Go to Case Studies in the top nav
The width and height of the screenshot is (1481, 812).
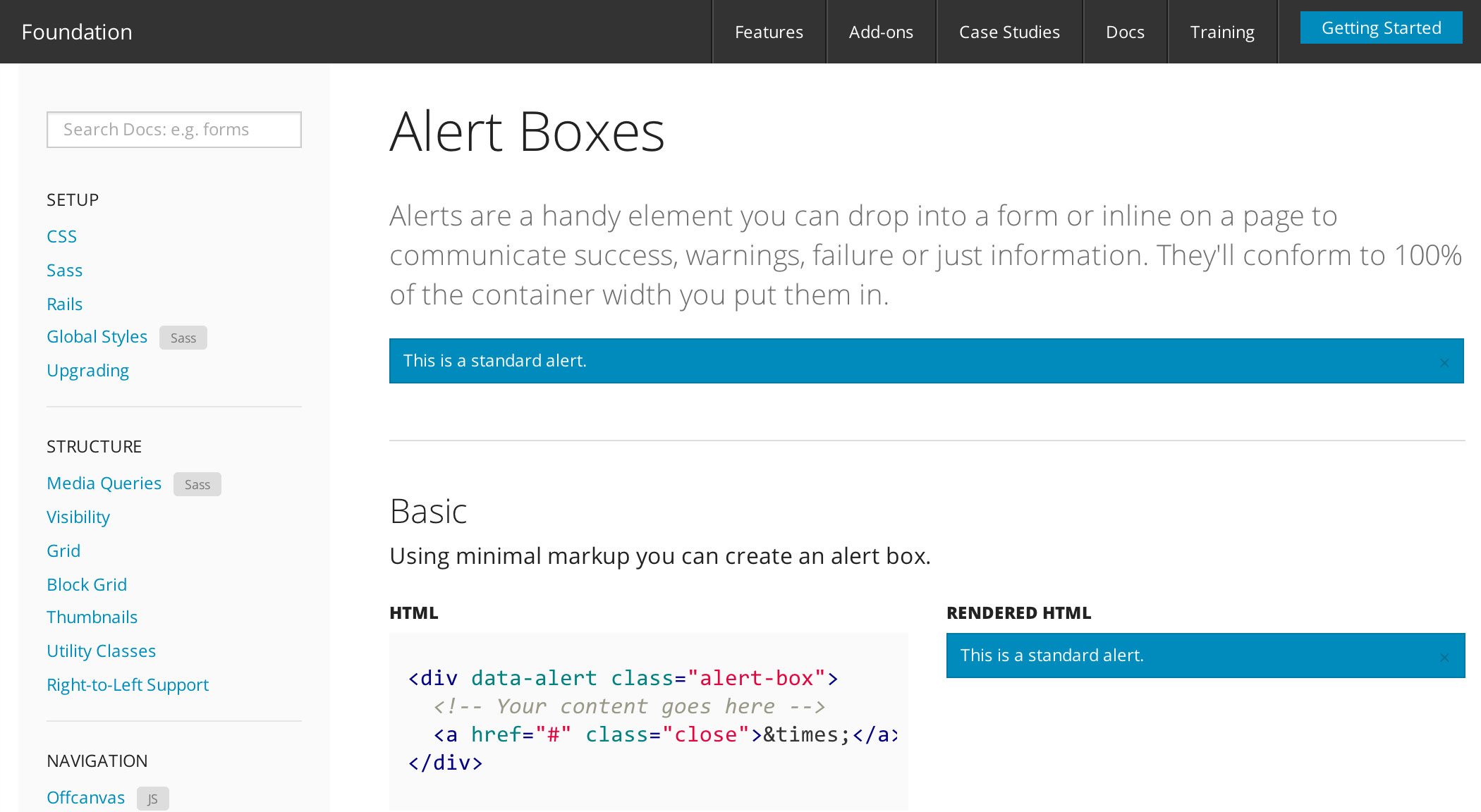[1009, 32]
